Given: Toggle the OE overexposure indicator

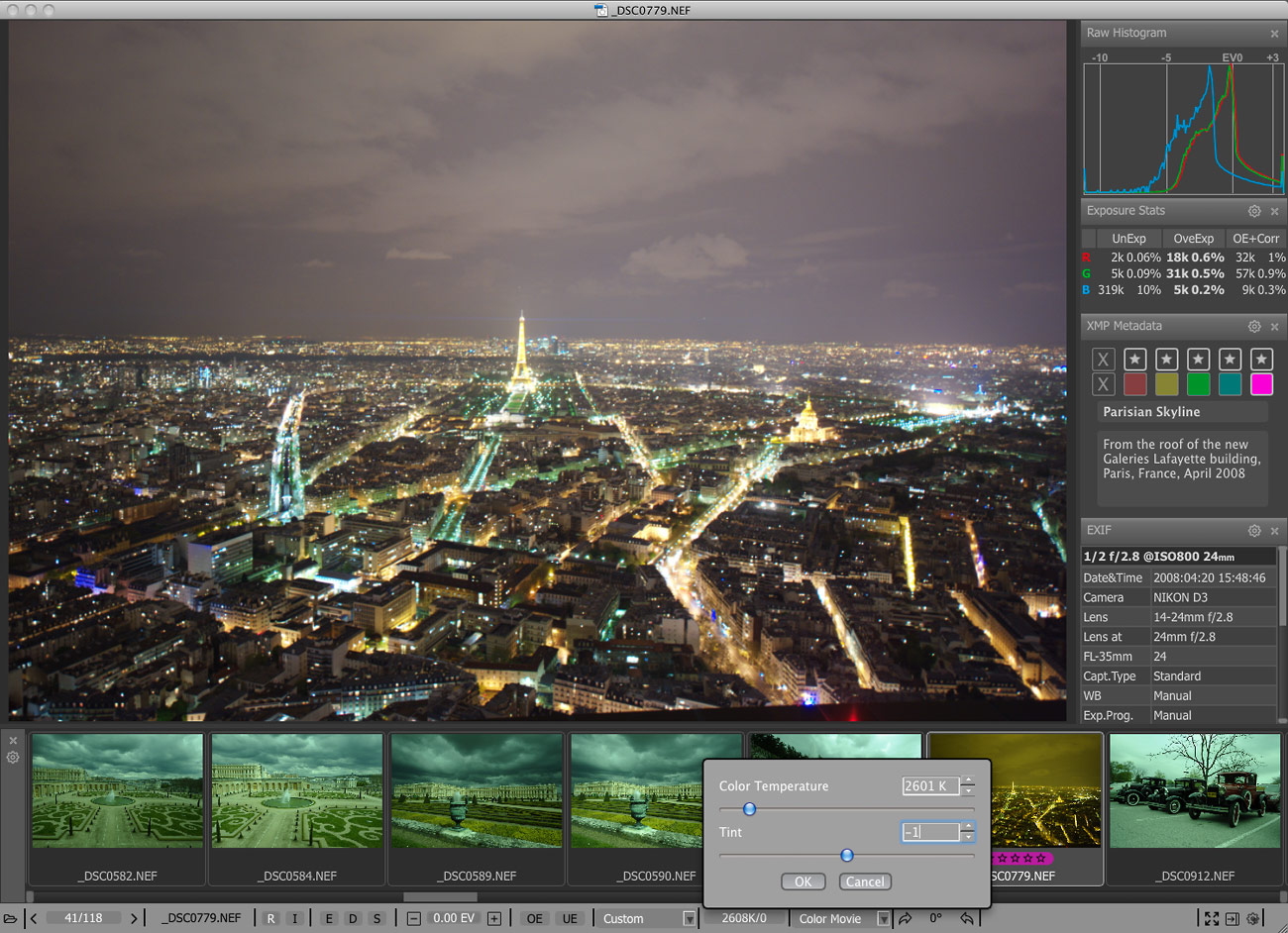Looking at the screenshot, I should [x=534, y=919].
